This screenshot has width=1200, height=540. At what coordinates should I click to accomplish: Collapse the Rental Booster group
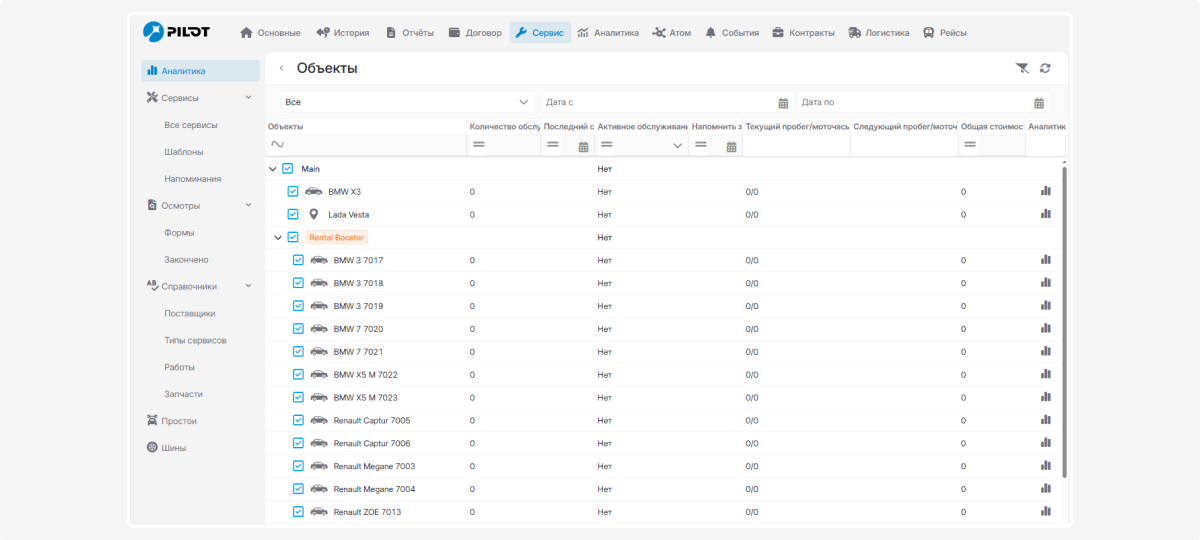coord(277,238)
